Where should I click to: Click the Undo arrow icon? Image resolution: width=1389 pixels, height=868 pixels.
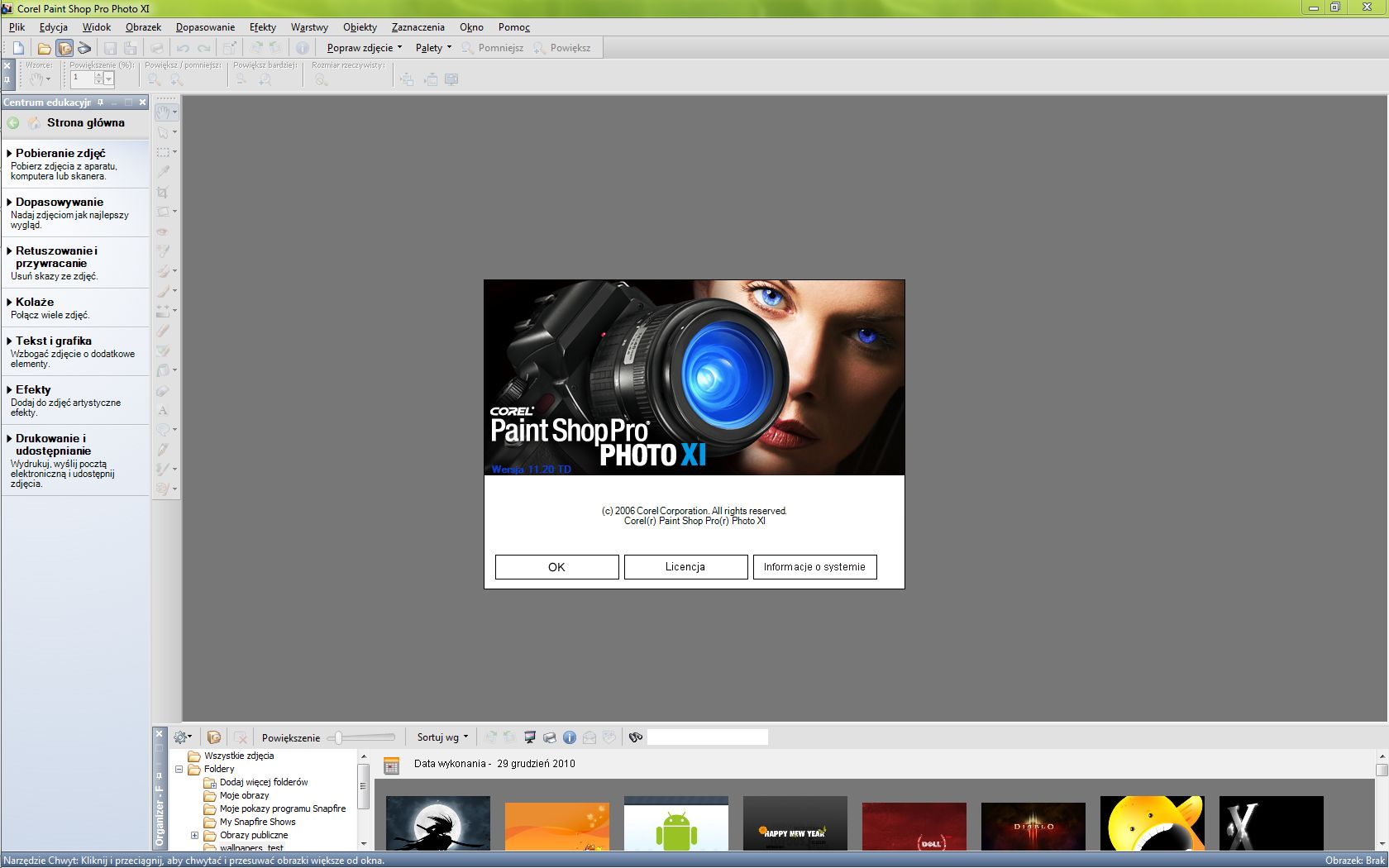(183, 48)
